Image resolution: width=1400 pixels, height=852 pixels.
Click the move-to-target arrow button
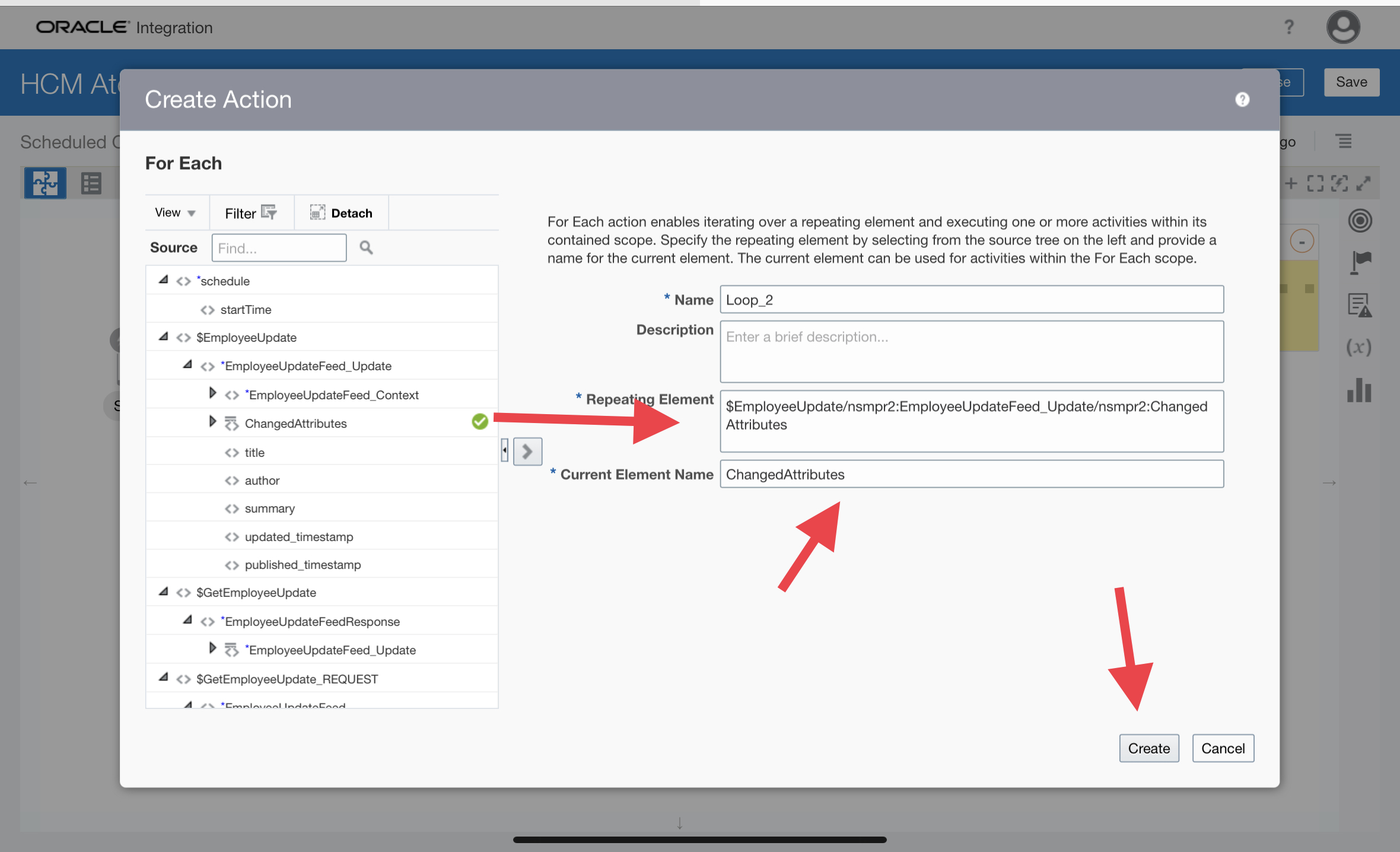point(527,452)
